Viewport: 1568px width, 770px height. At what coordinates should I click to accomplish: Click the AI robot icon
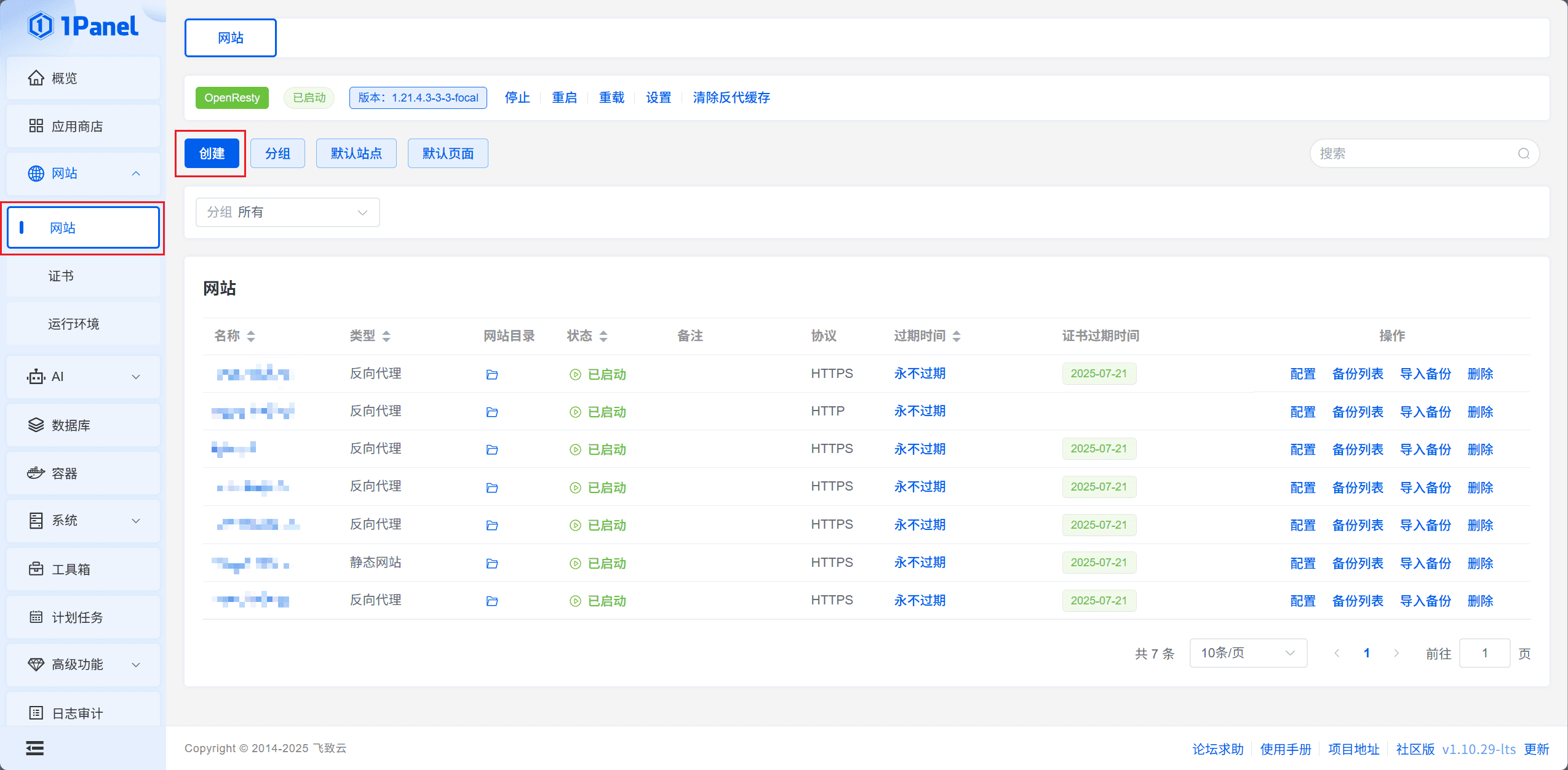coord(36,377)
